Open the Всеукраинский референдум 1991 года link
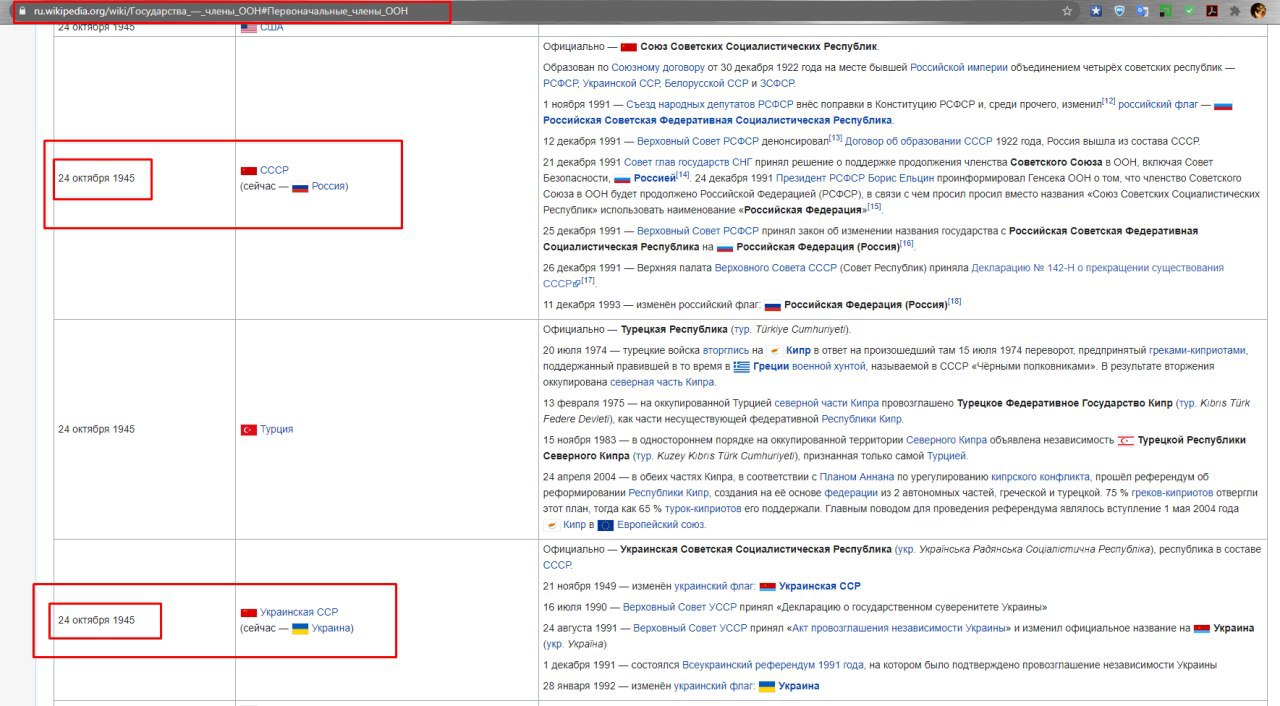Image resolution: width=1280 pixels, height=706 pixels. (x=773, y=665)
